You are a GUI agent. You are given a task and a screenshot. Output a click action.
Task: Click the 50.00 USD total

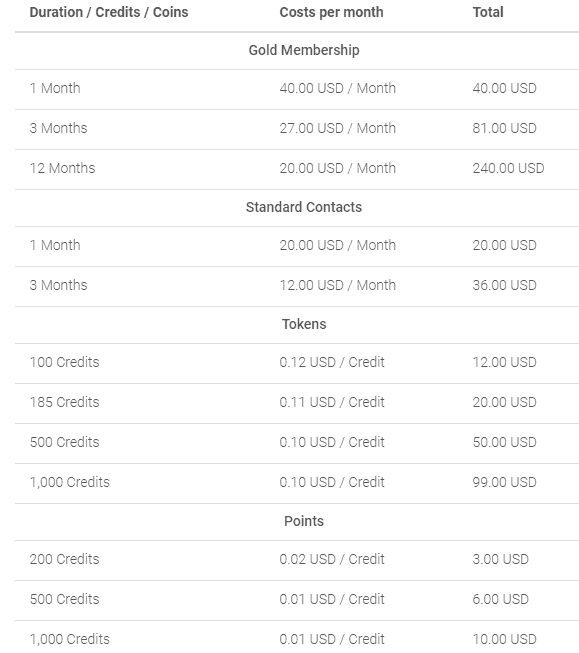pos(504,442)
